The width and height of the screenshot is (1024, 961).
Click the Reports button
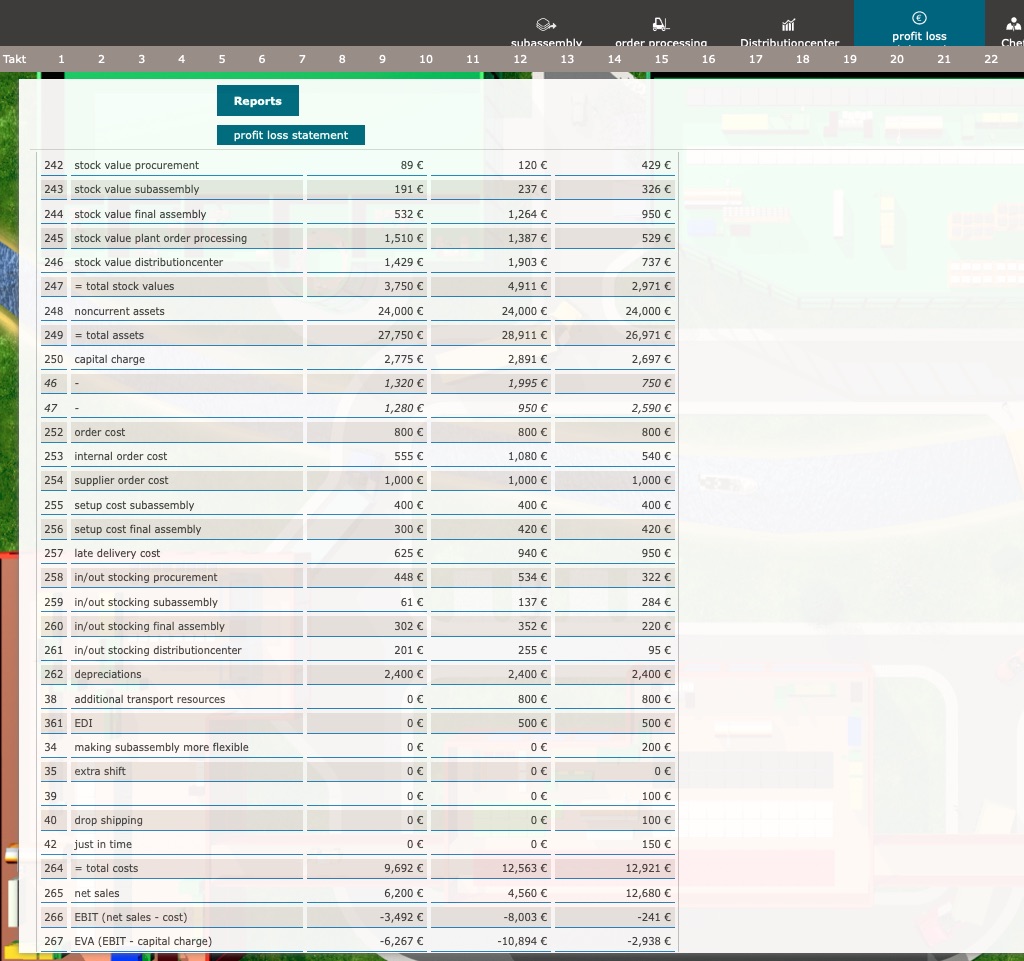257,101
